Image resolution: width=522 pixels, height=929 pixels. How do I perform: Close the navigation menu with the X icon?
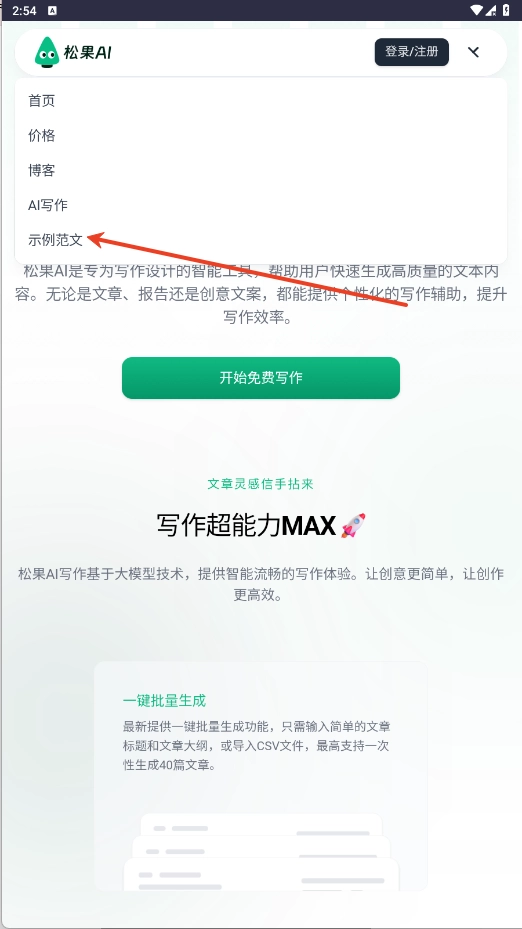[473, 52]
